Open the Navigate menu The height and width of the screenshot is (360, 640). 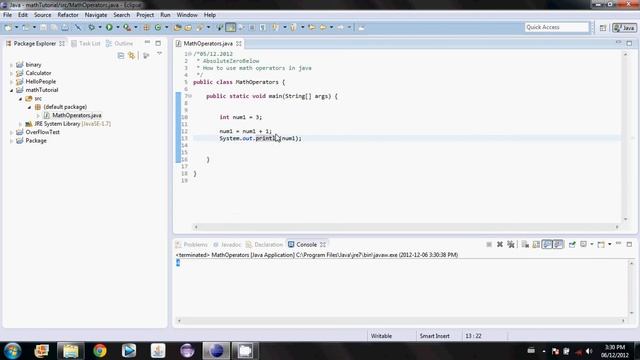(96, 15)
